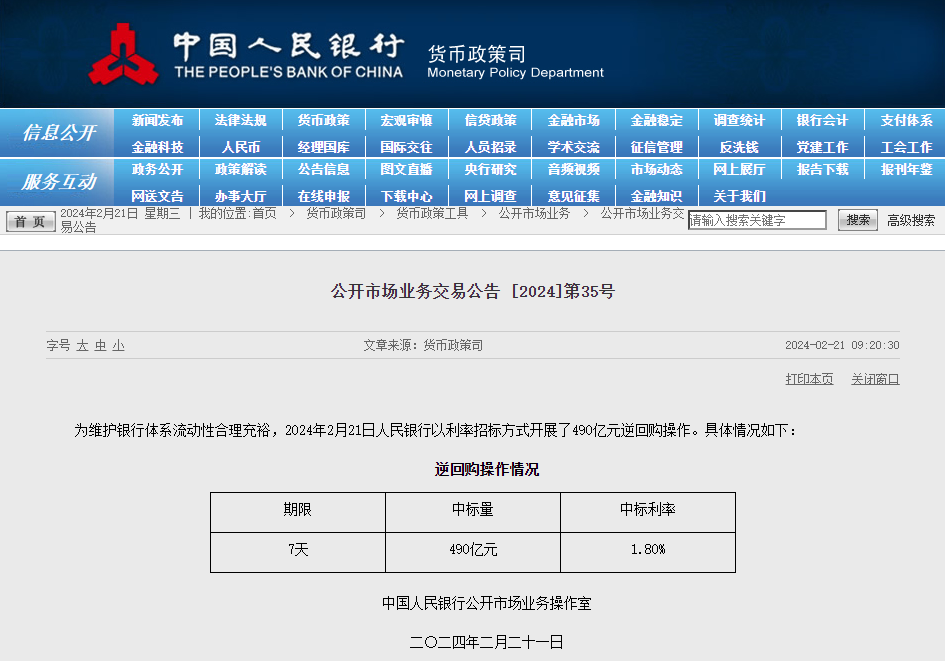
Task: Open 下载中心 in service menu
Action: [406, 196]
